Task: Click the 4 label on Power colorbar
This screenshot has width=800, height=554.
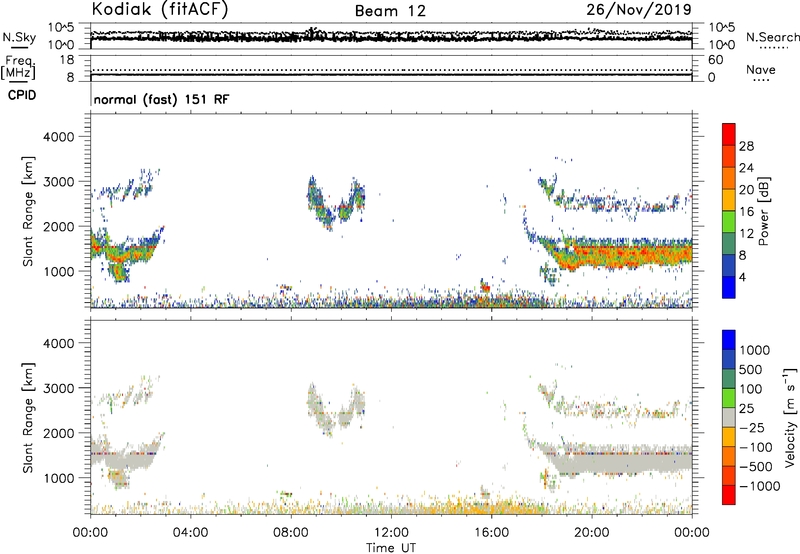Action: coord(743,278)
